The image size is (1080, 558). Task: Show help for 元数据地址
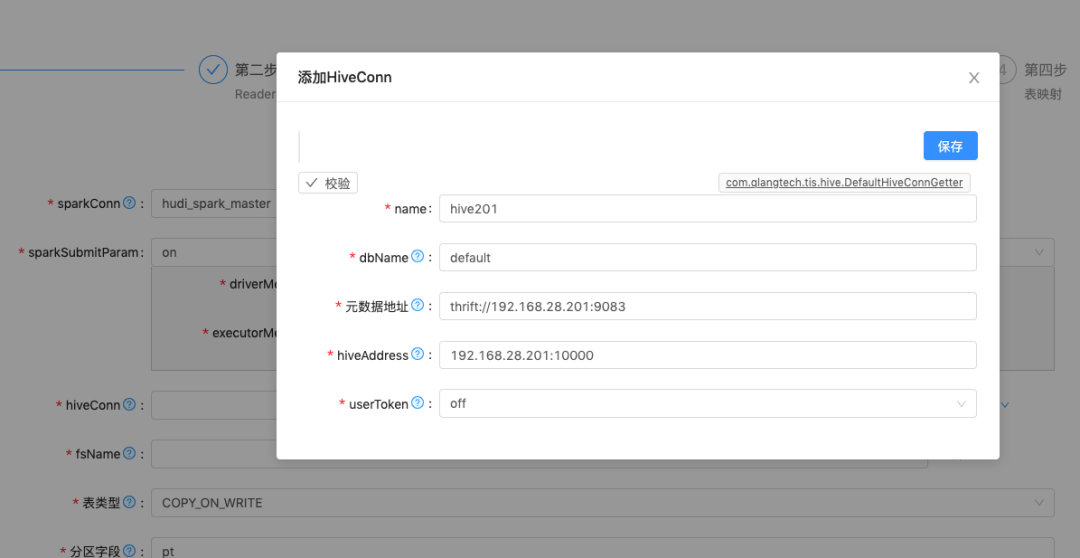click(x=417, y=305)
